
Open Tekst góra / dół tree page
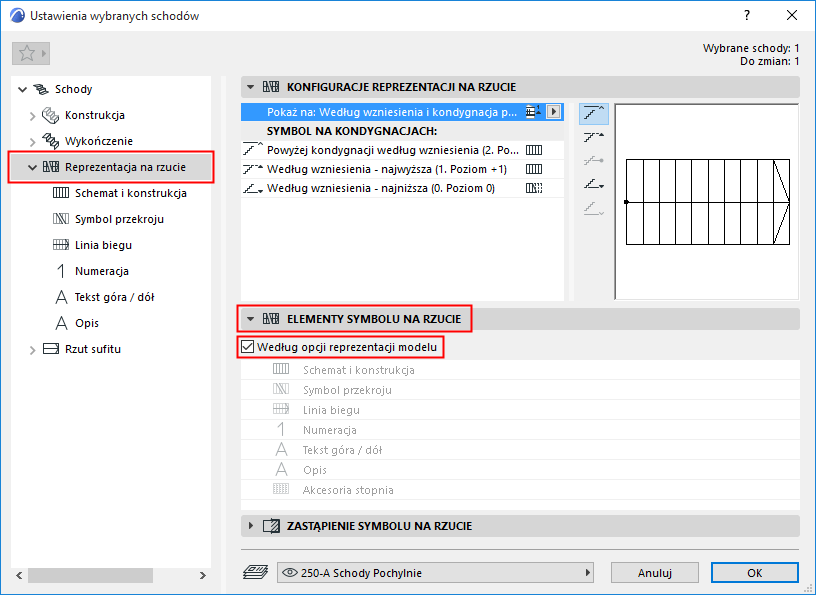[114, 297]
